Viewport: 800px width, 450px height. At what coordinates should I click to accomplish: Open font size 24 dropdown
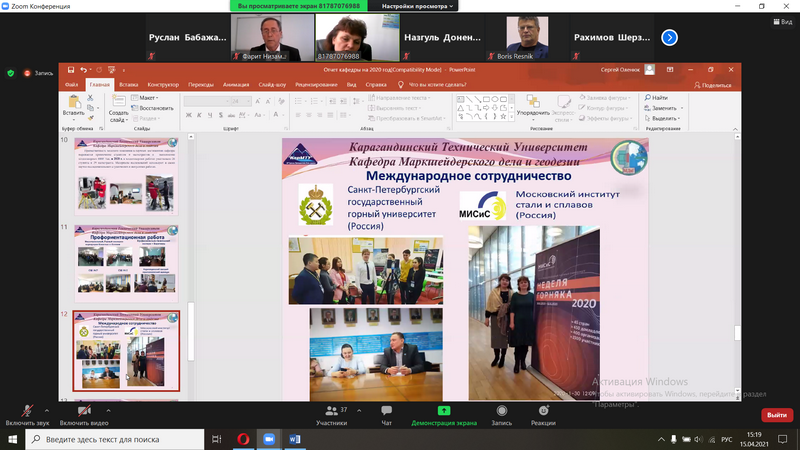[248, 102]
